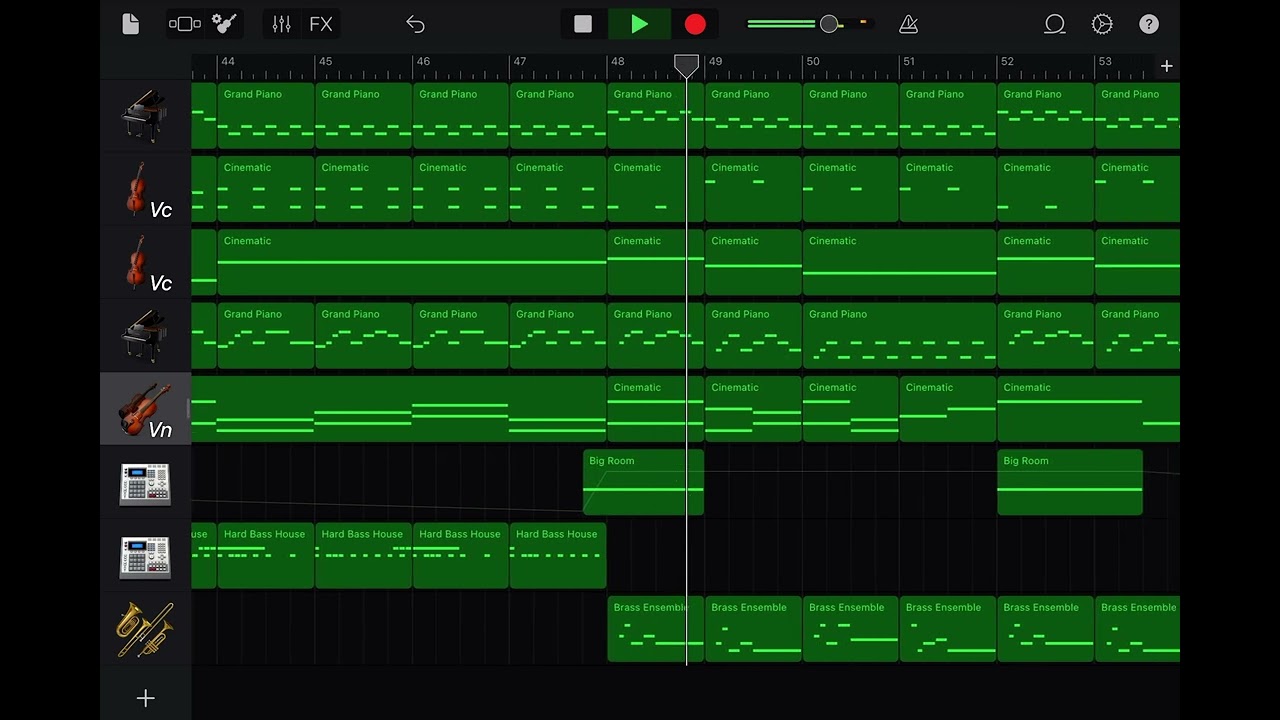Jump to bar 53 on the ruler
The width and height of the screenshot is (1280, 720).
pos(1104,62)
